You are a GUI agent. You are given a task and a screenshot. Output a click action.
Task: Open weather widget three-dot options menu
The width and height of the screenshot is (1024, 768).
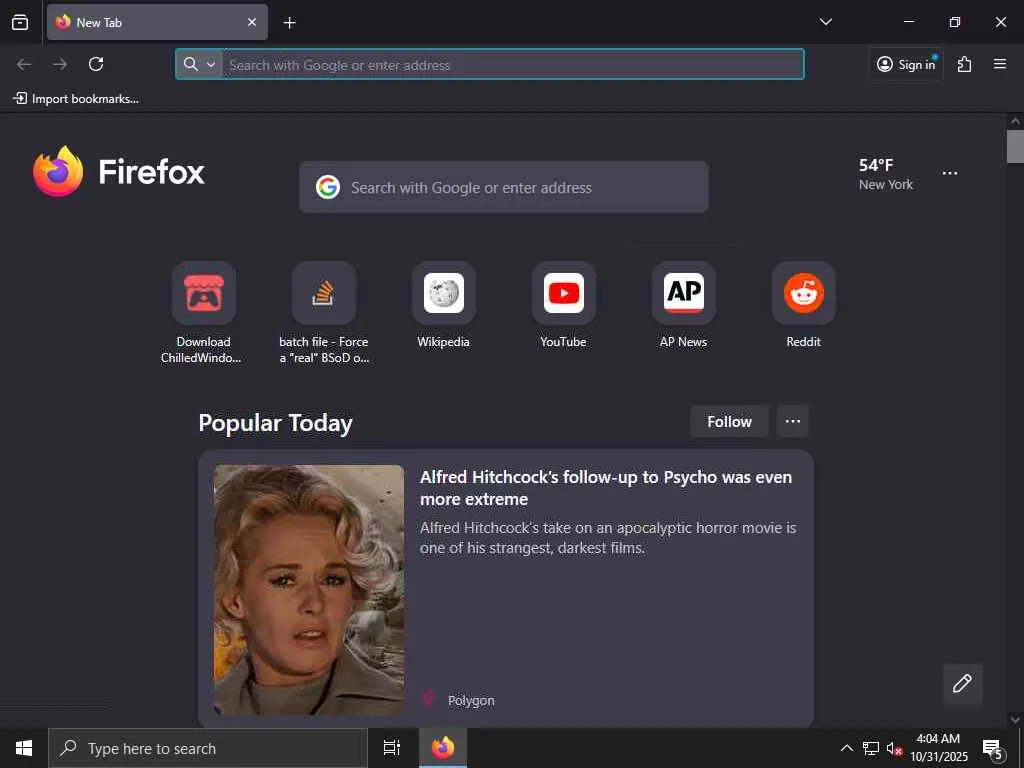click(950, 174)
